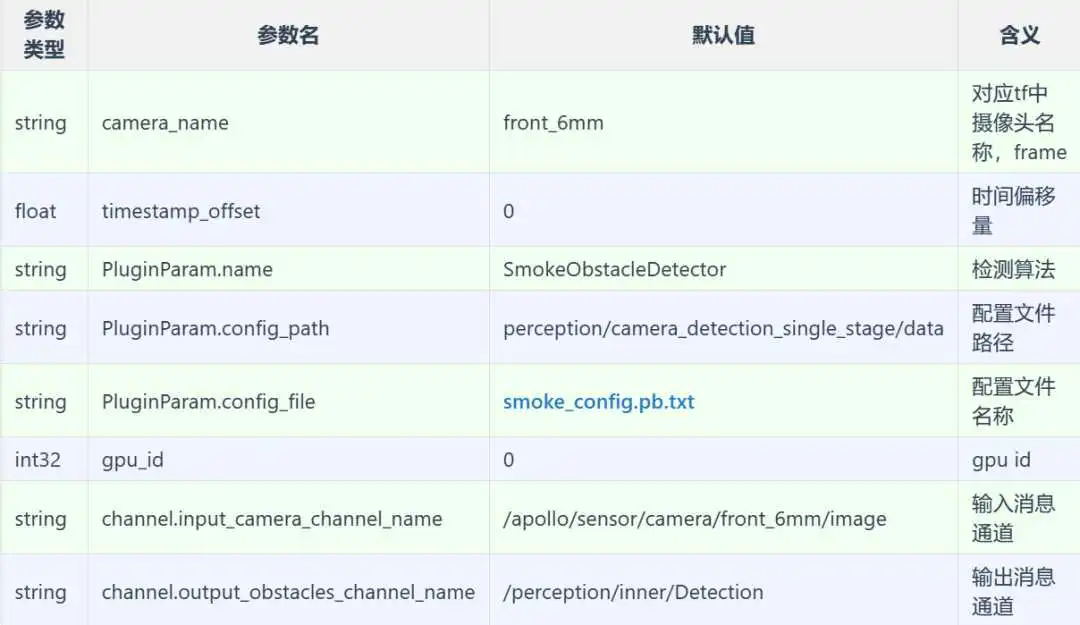Click the 默认值 column header
Viewport: 1080px width, 625px height.
coord(723,35)
